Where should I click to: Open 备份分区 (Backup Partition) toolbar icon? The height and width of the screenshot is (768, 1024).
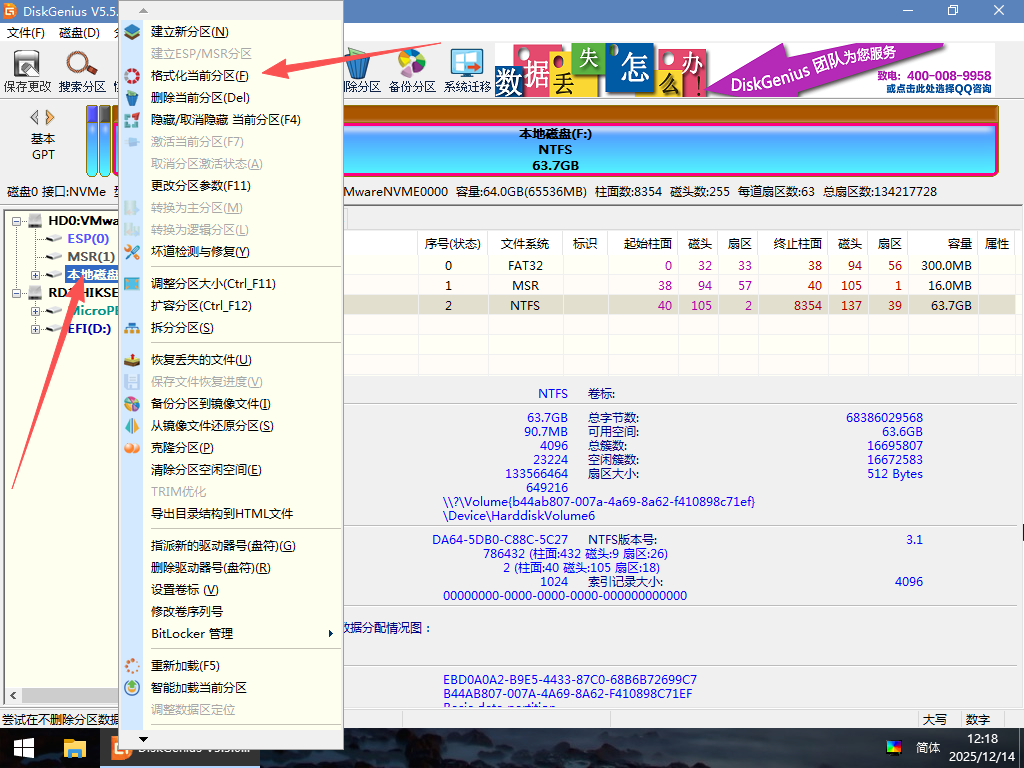[412, 71]
